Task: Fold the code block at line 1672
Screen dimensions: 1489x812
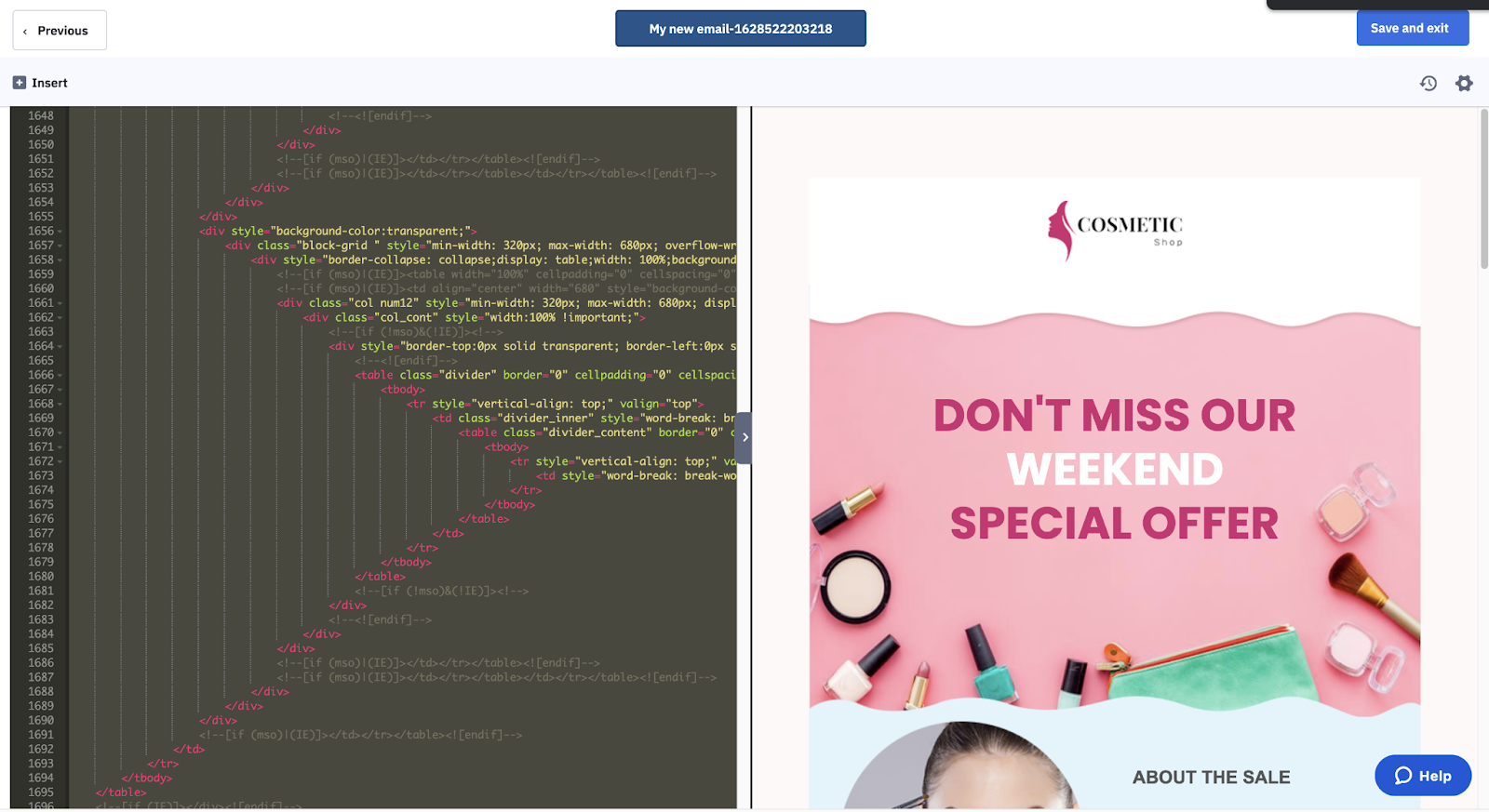Action: [x=60, y=461]
